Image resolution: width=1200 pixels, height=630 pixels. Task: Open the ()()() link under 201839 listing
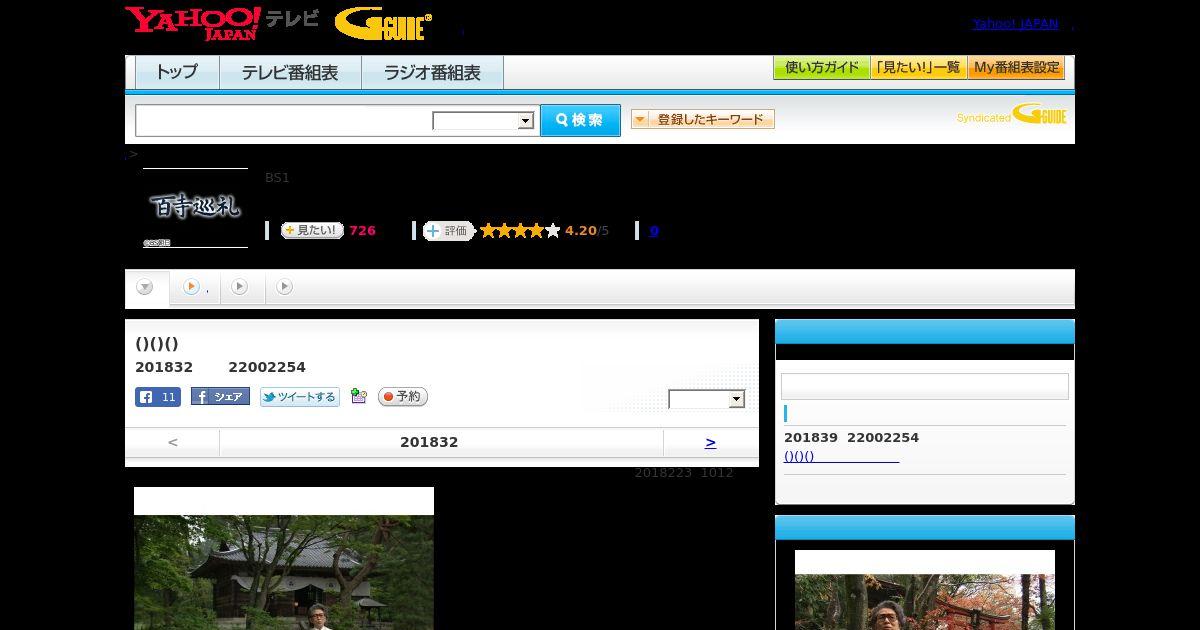click(x=841, y=456)
